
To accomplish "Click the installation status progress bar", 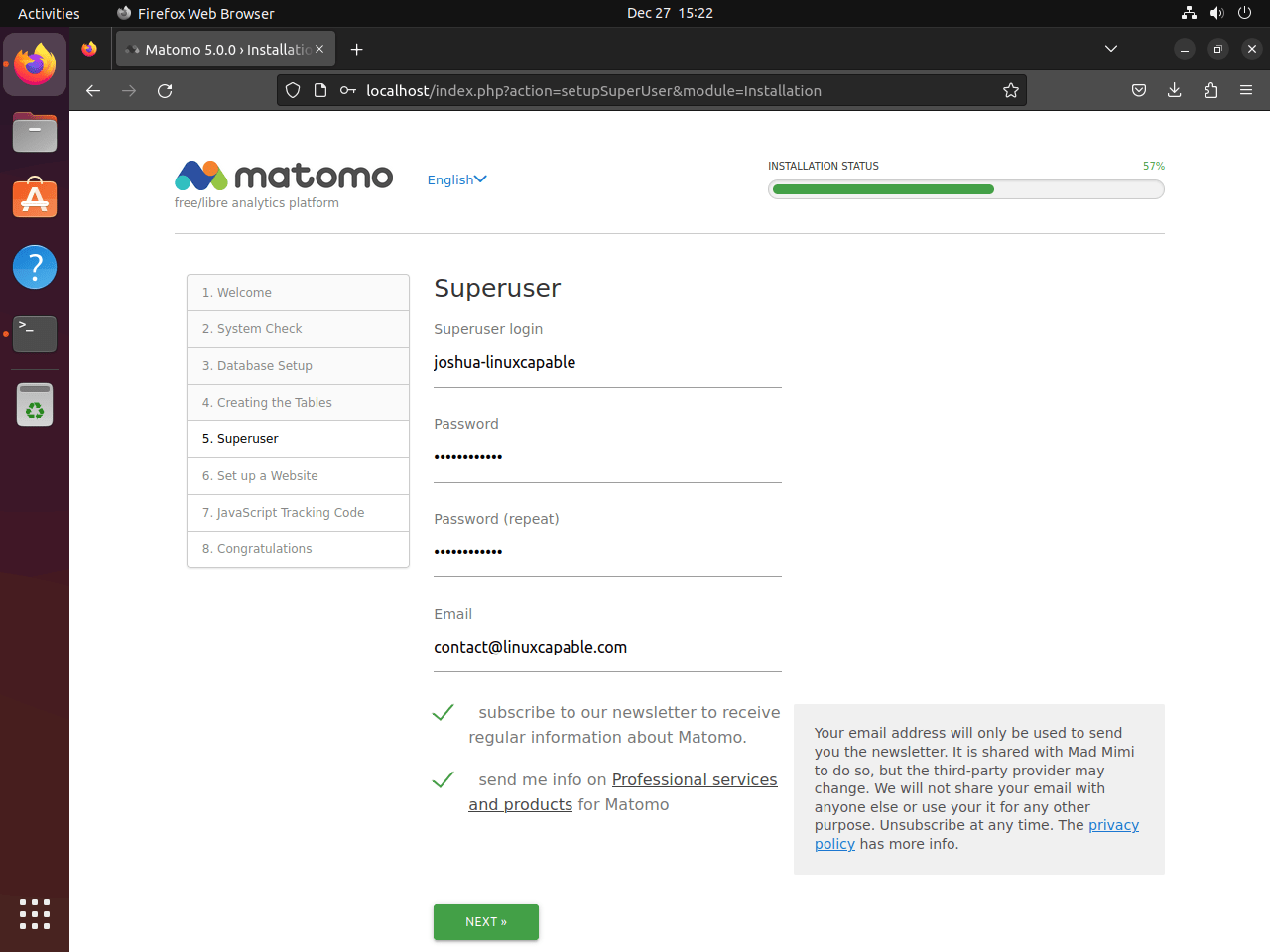I will point(965,189).
